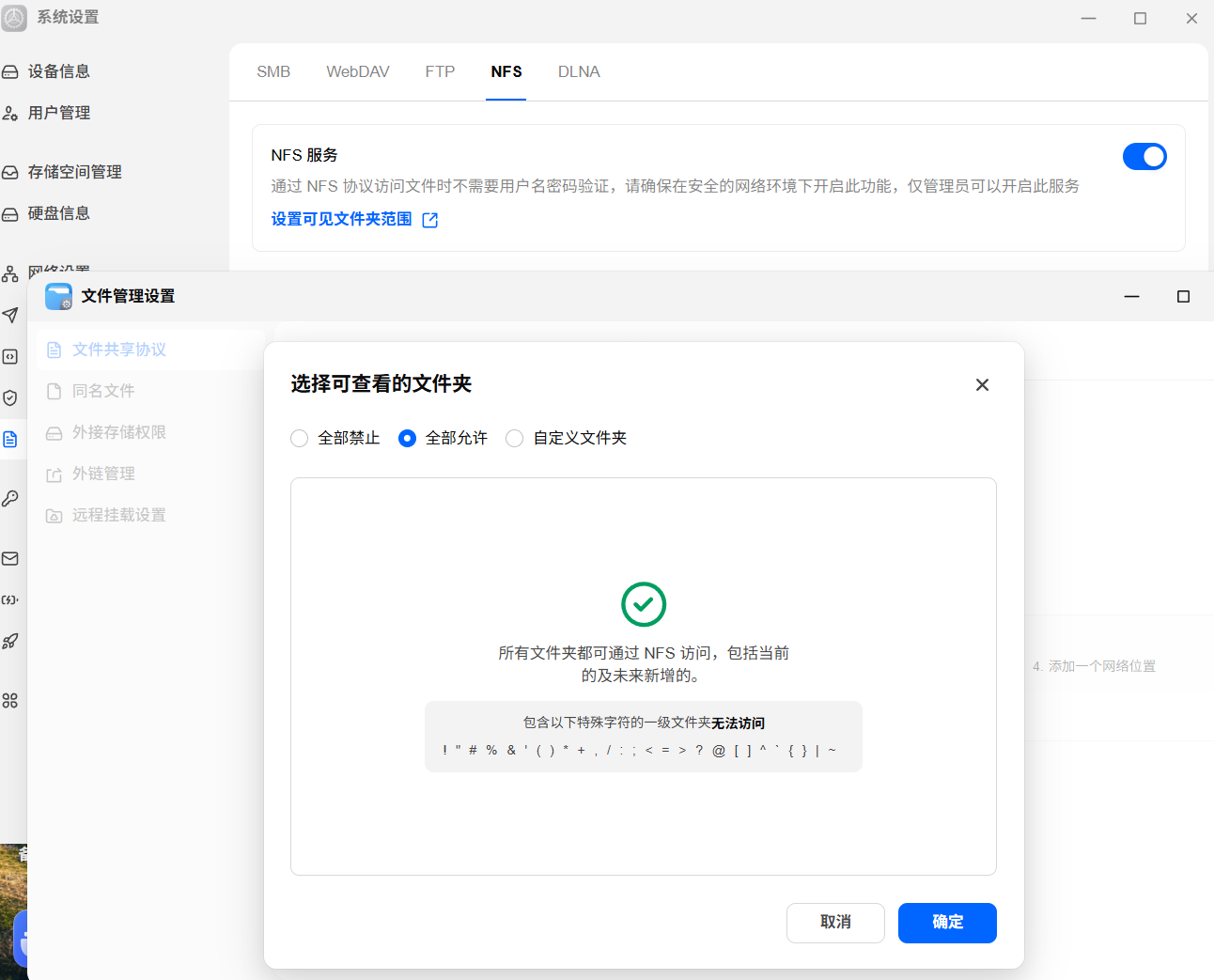Click the 取消 button
Screen dimensions: 1214x980
835,923
